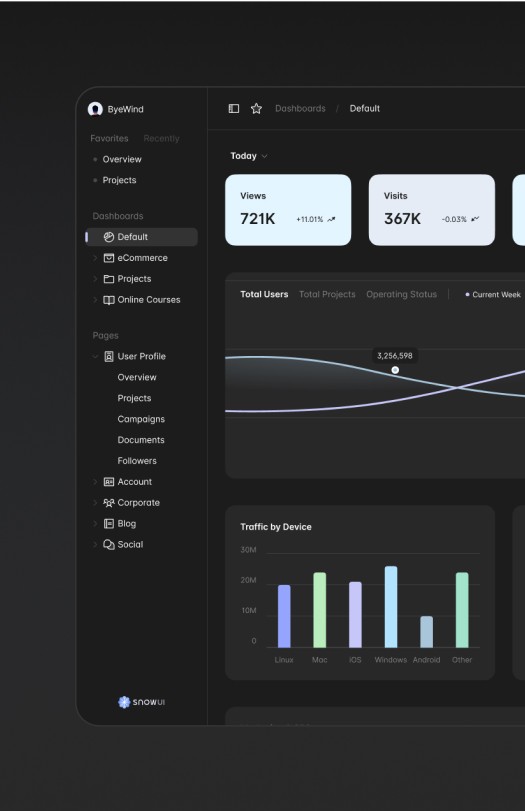Select the Operating Status chart tab
The image size is (525, 811).
(x=401, y=294)
